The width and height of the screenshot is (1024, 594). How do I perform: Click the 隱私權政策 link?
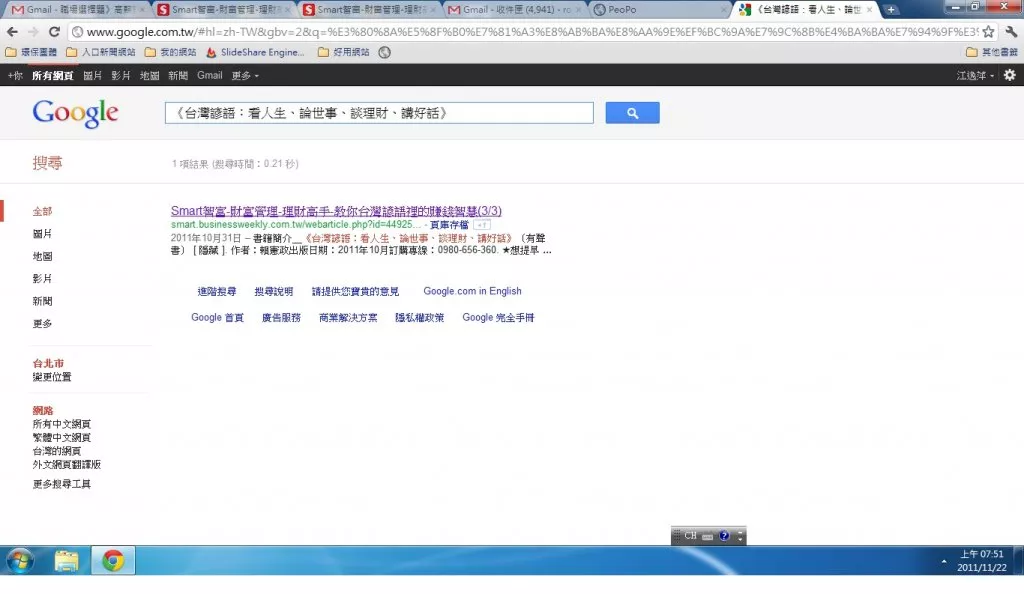[x=419, y=318]
